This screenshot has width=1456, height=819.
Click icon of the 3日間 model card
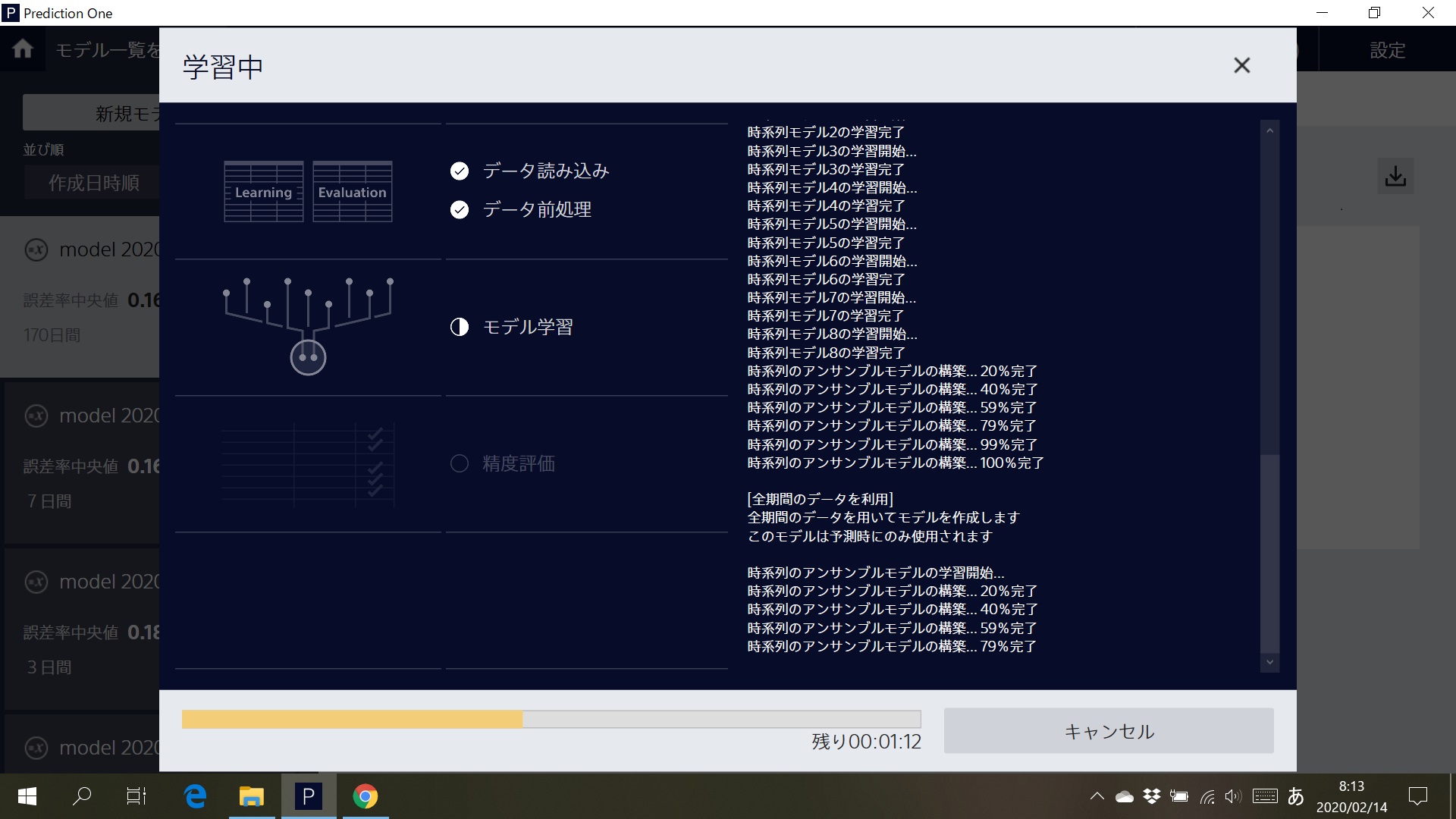tap(36, 582)
